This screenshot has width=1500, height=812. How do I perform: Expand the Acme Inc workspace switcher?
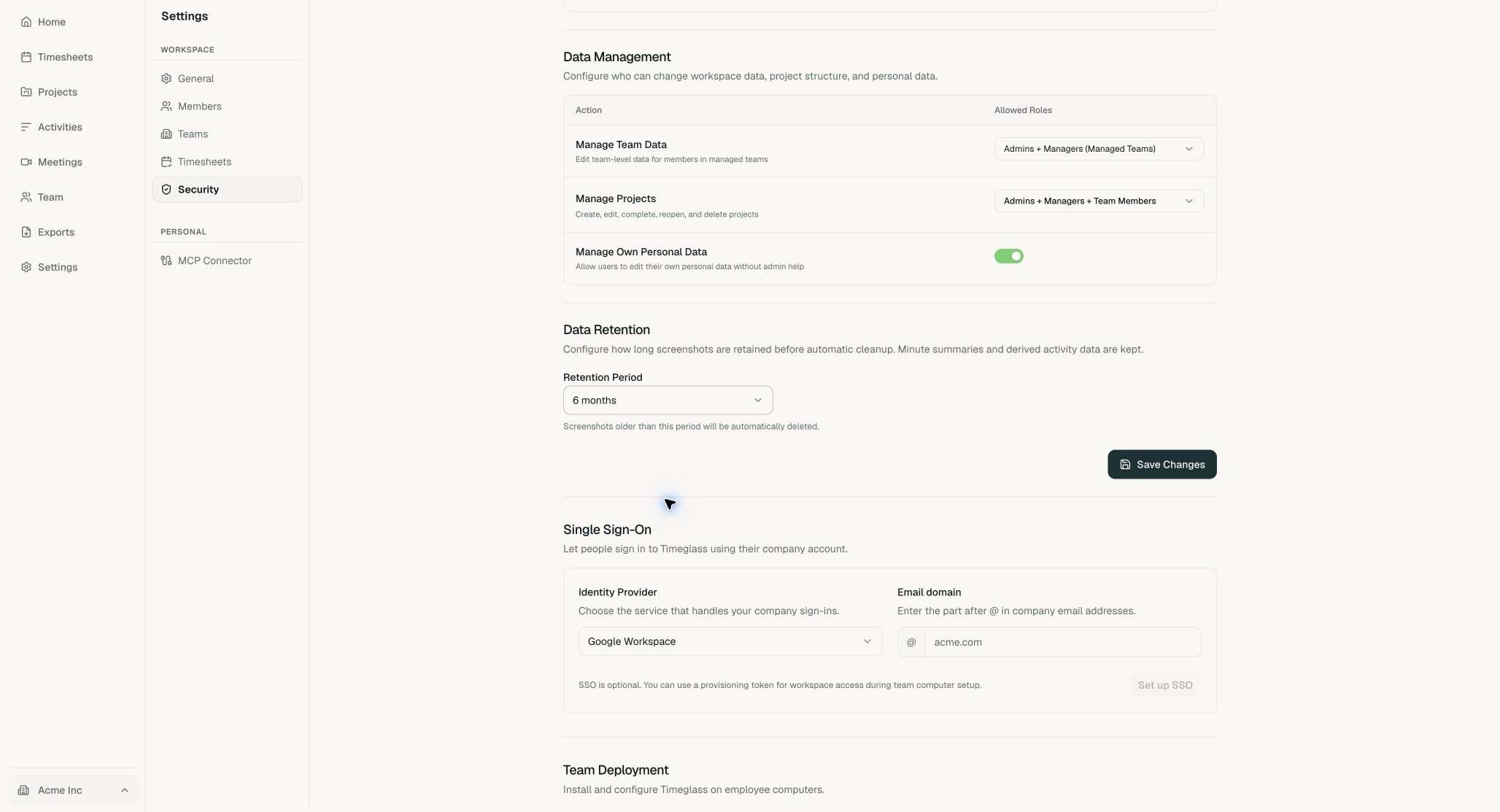coord(74,790)
